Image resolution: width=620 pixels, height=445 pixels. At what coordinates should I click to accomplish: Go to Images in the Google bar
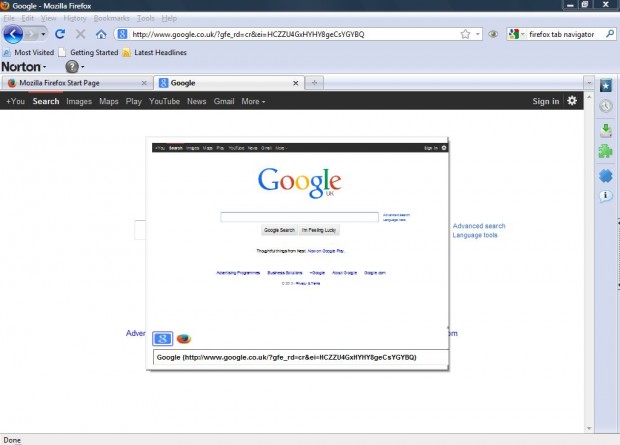(x=79, y=101)
